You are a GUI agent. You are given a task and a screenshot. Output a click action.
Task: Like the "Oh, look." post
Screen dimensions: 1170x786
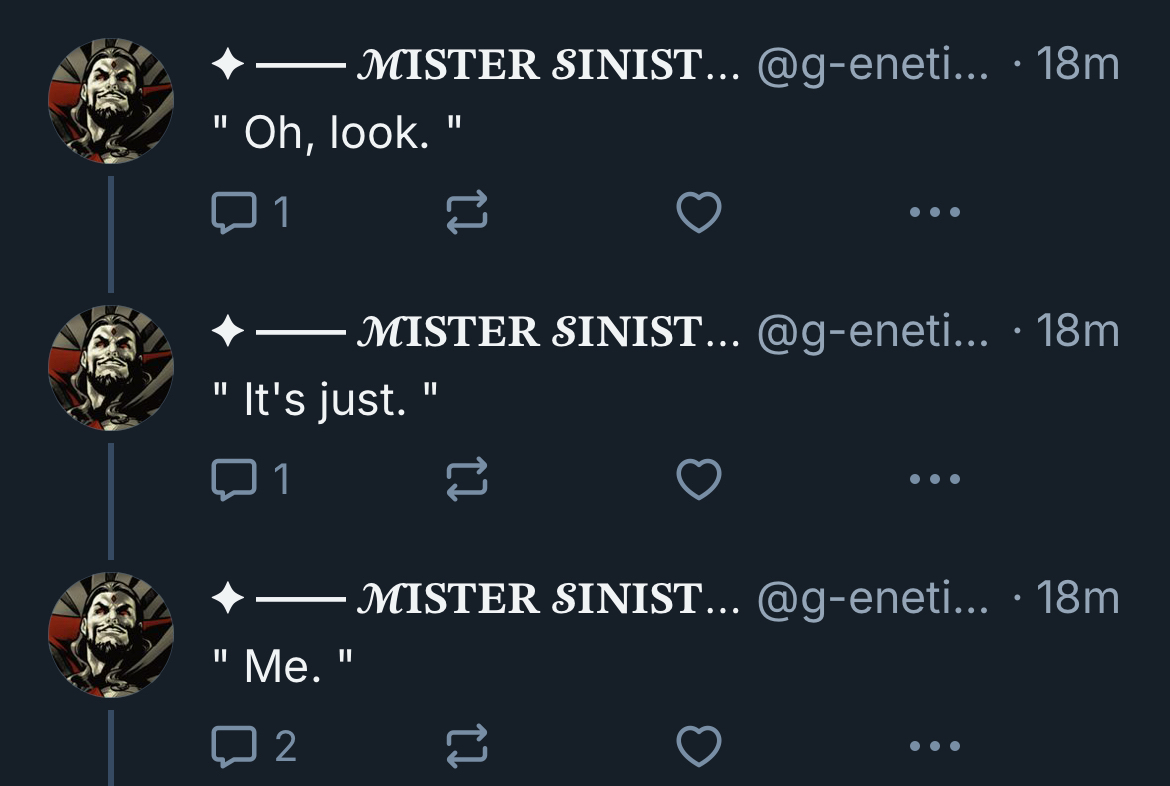pos(699,212)
